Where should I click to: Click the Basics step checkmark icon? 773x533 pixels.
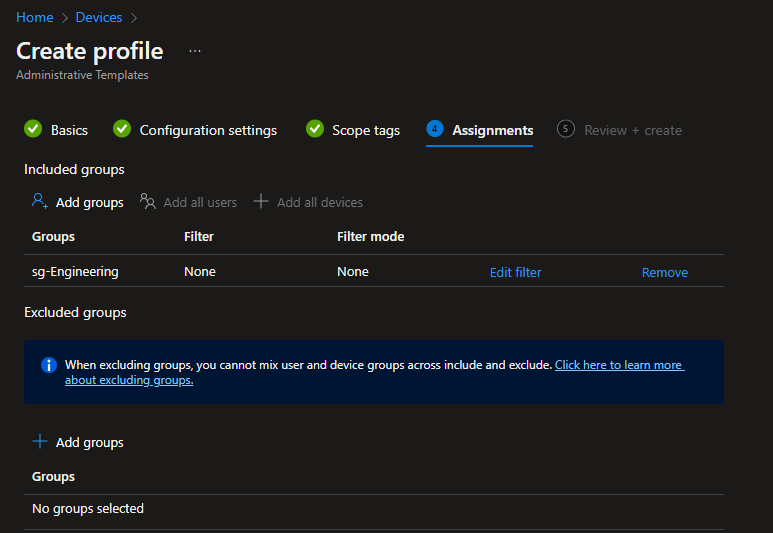(x=33, y=129)
